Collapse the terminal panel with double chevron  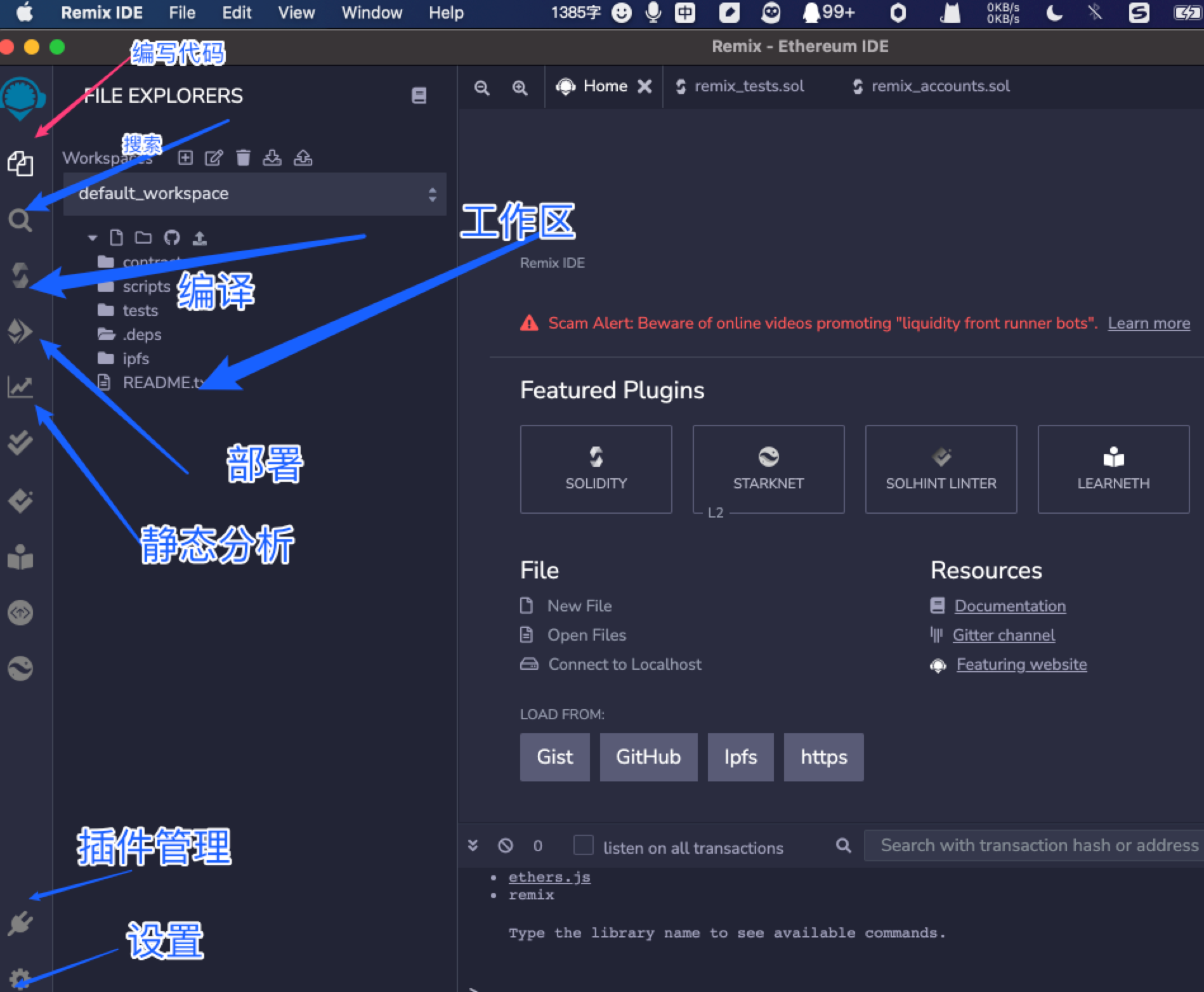(473, 845)
